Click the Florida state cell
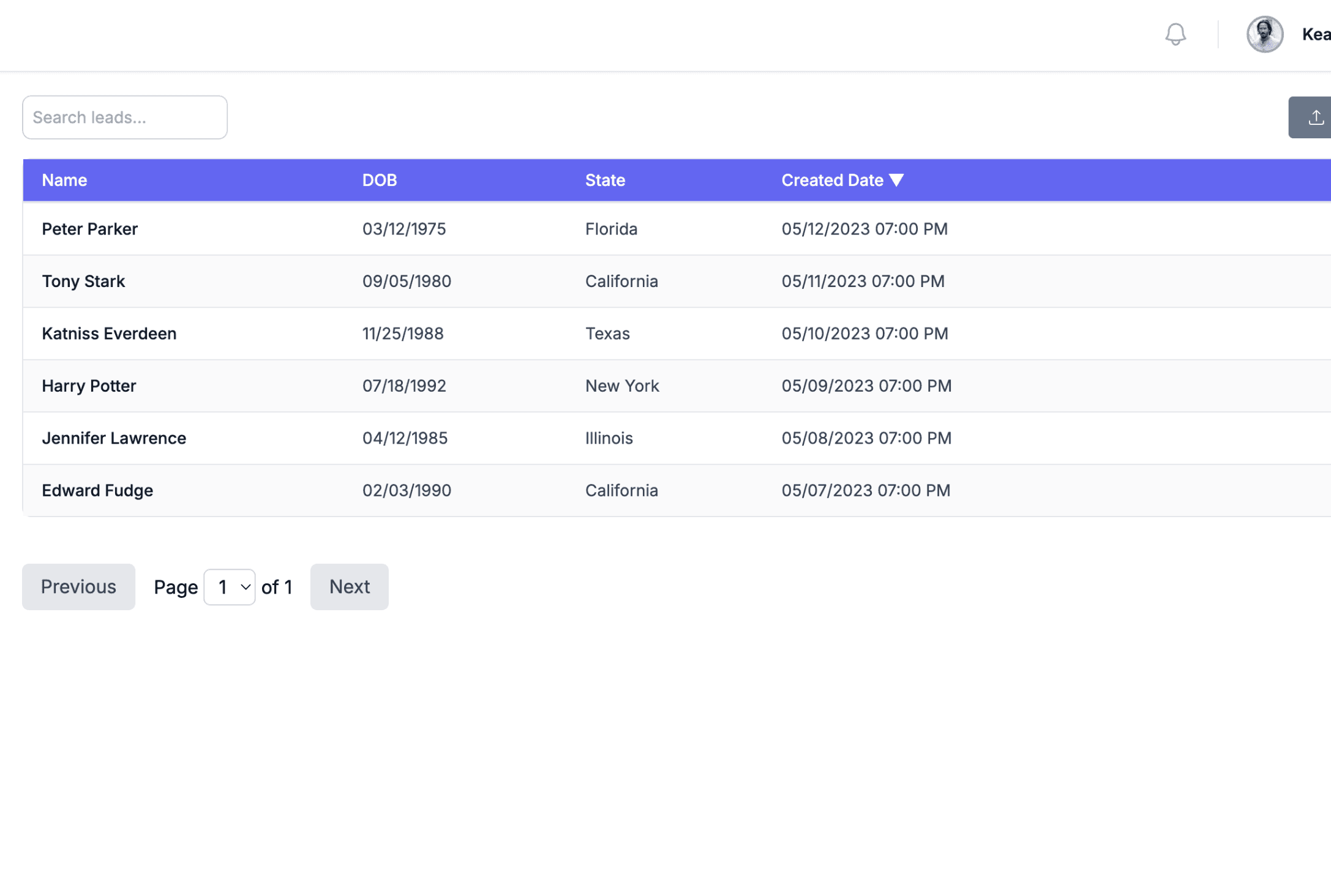 (611, 229)
